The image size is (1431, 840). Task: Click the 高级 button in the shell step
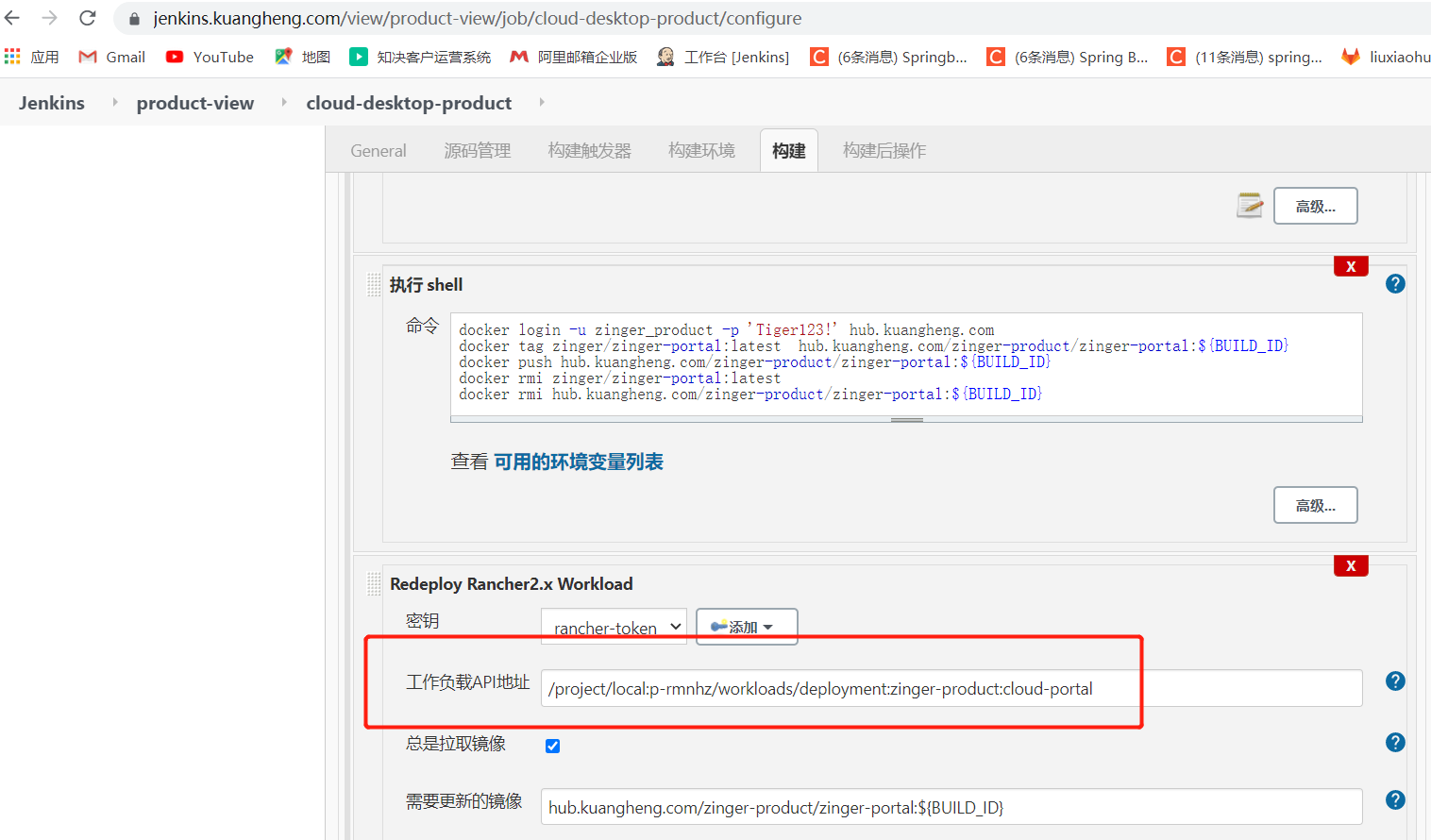1315,505
